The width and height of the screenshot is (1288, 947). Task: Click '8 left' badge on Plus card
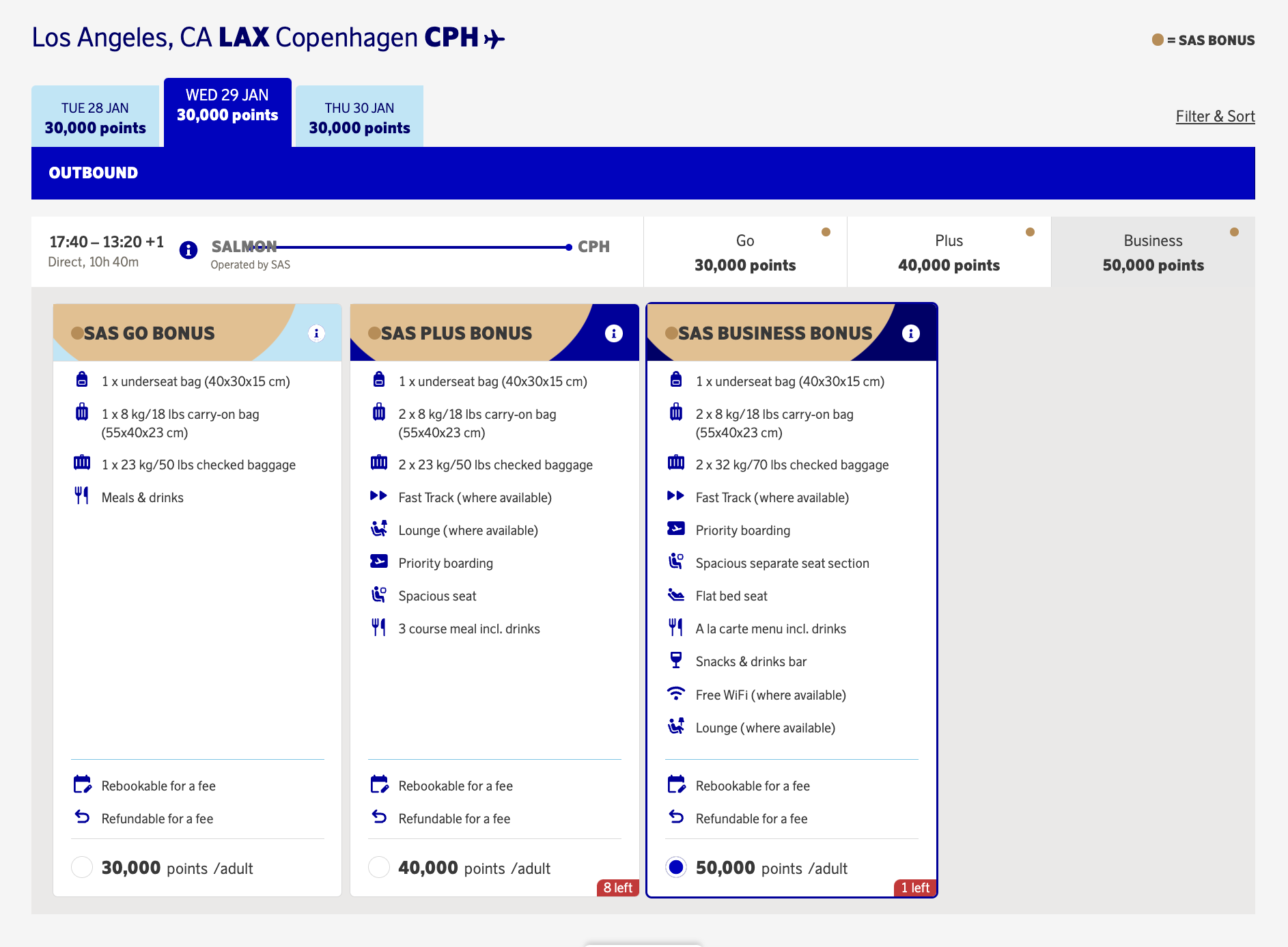pos(617,888)
